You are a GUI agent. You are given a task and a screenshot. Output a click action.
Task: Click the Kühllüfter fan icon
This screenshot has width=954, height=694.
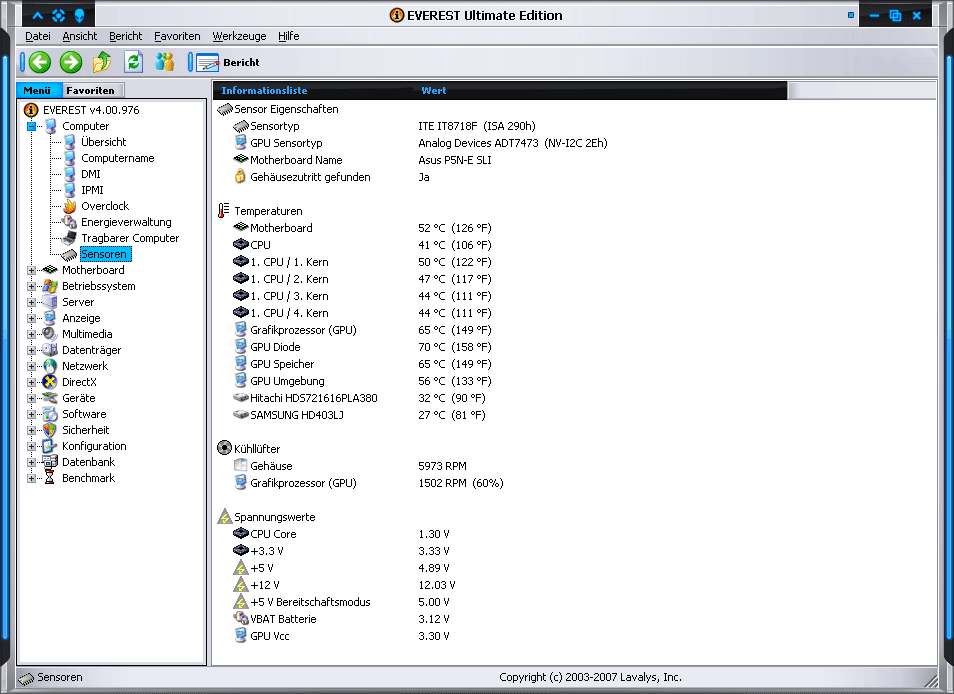point(225,448)
